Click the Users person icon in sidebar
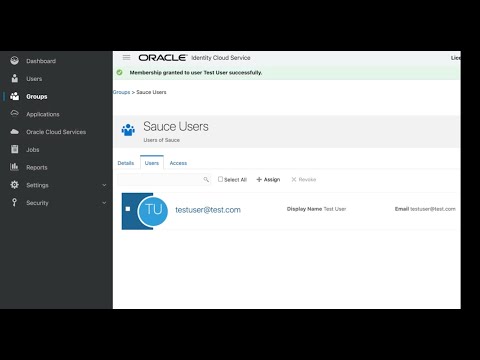Viewport: 480px width, 360px height. pos(14,78)
